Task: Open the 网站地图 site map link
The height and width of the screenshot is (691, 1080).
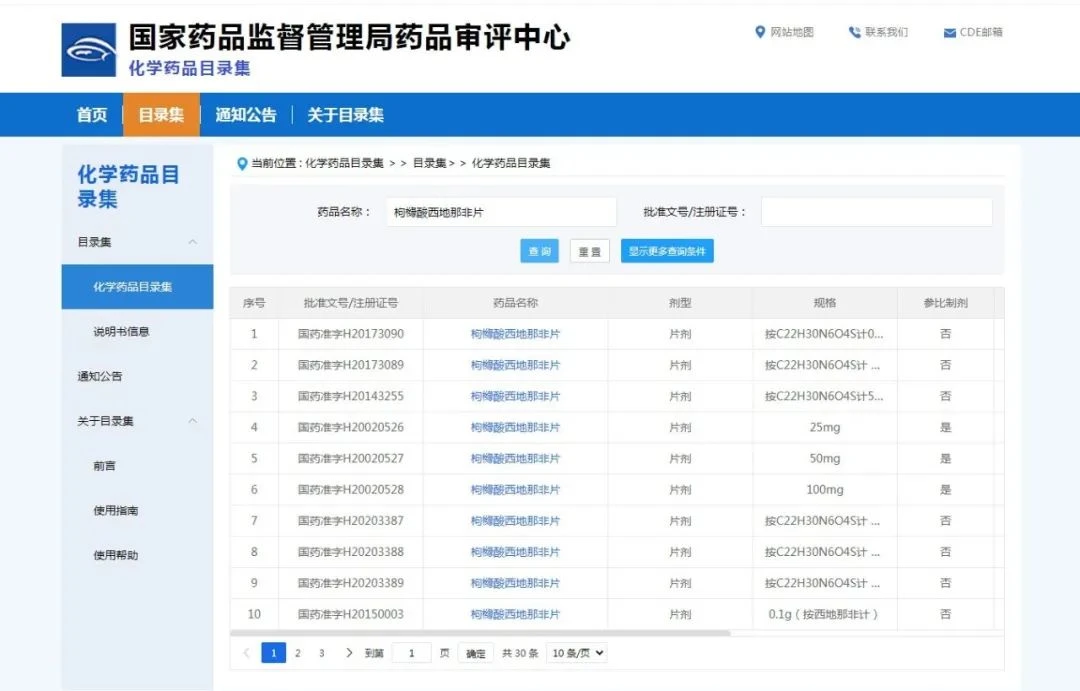Action: click(x=791, y=32)
